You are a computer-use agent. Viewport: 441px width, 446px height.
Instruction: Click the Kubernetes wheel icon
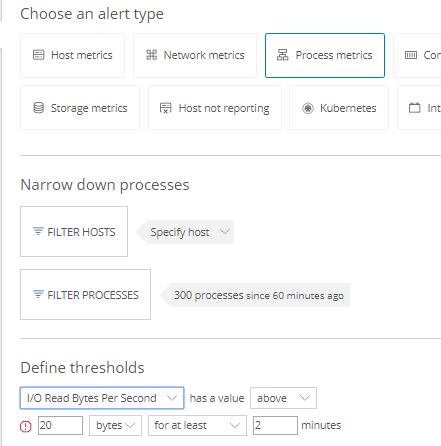click(x=308, y=108)
